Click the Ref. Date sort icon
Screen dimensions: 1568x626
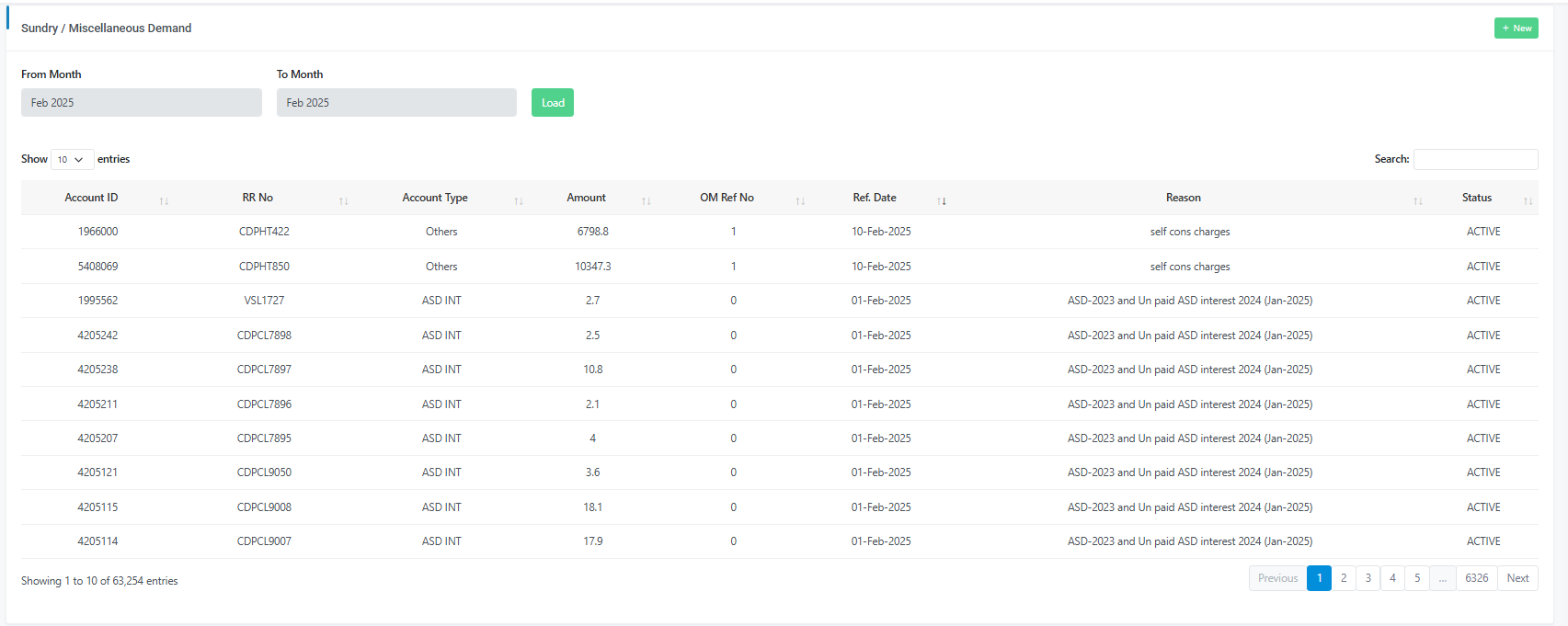pyautogui.click(x=941, y=199)
